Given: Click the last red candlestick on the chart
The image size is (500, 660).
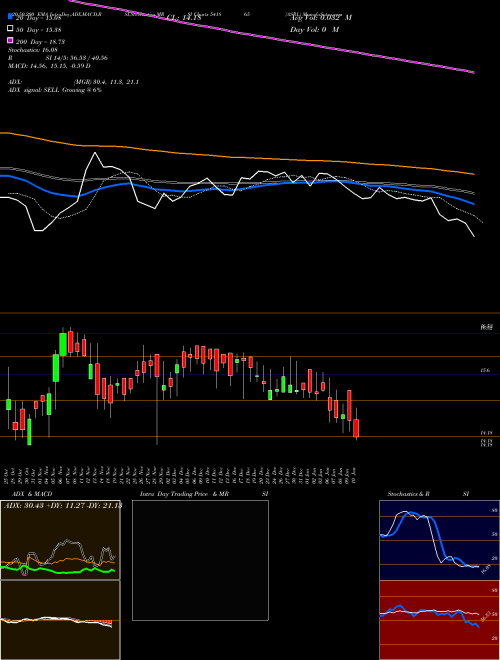Looking at the screenshot, I should point(356,428).
